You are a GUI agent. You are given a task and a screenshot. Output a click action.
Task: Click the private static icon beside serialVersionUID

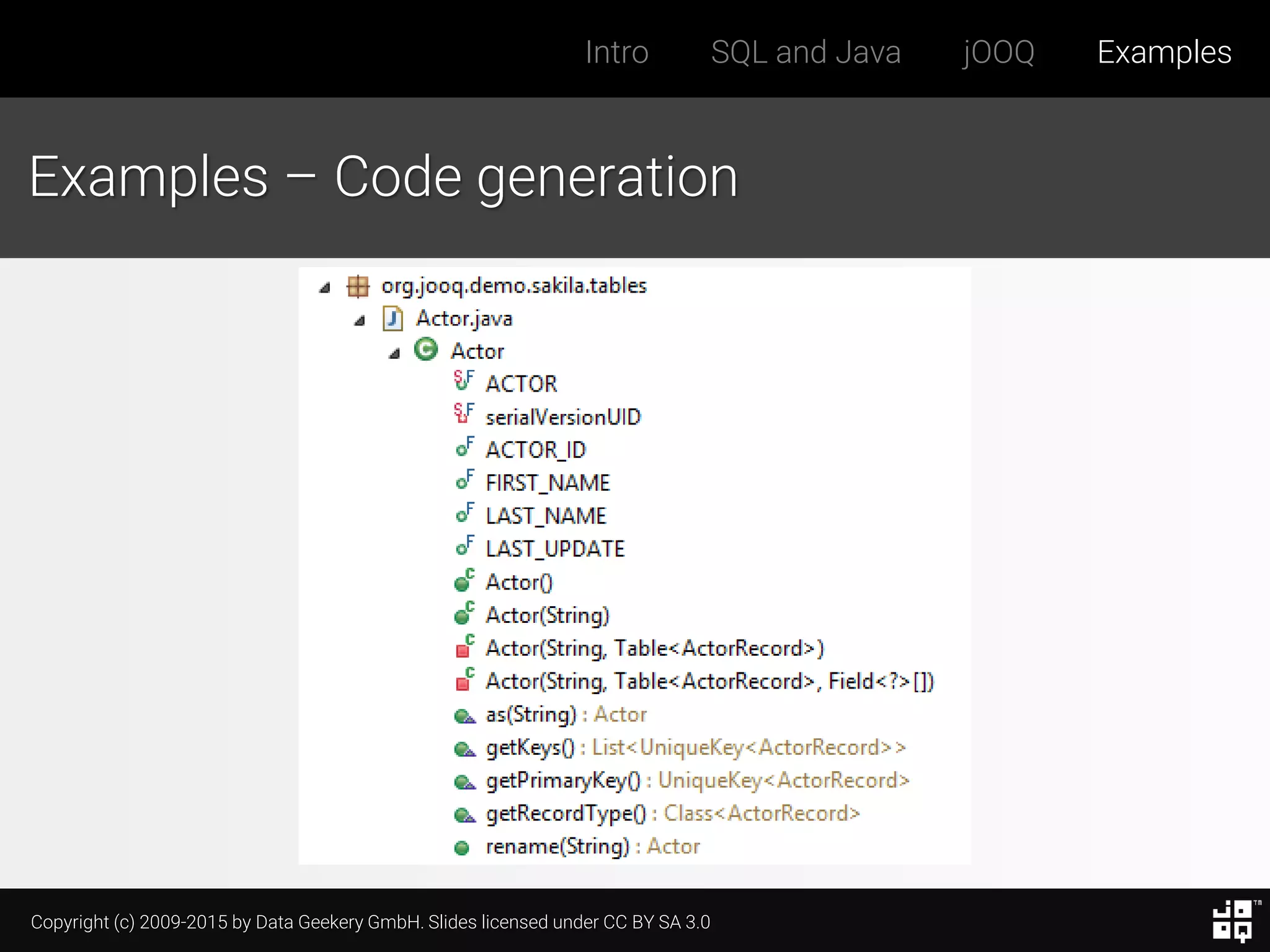[463, 413]
